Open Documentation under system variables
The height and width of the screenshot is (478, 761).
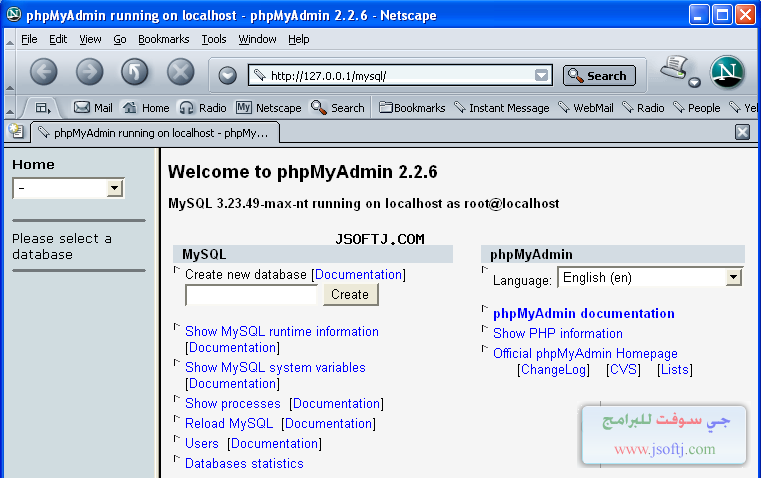(x=232, y=383)
